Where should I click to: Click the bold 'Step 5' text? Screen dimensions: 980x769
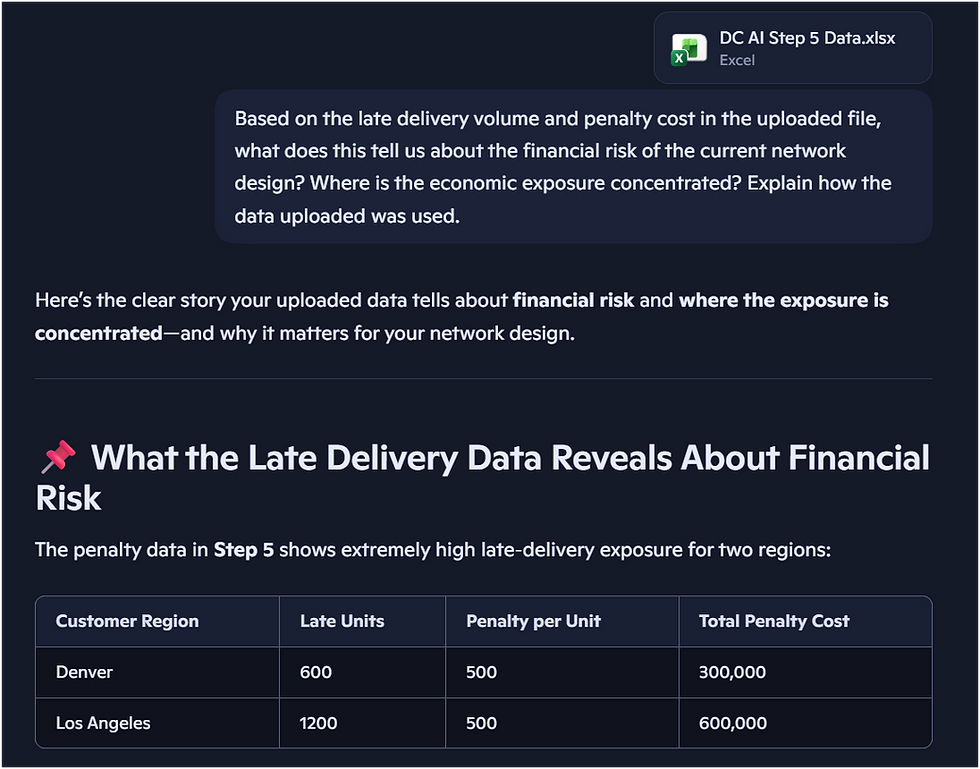point(243,549)
